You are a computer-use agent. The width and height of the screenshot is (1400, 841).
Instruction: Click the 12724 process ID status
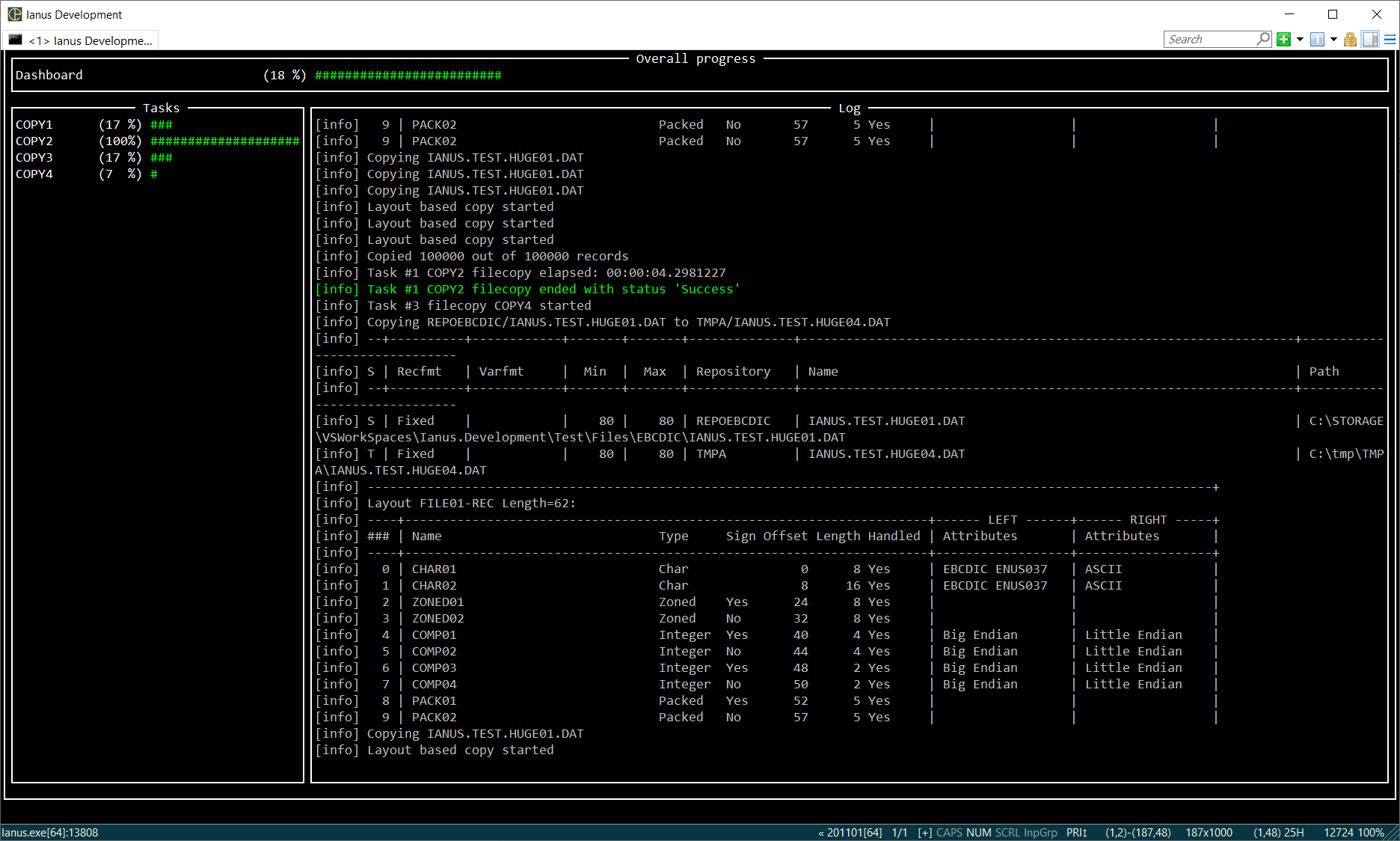pos(1339,833)
